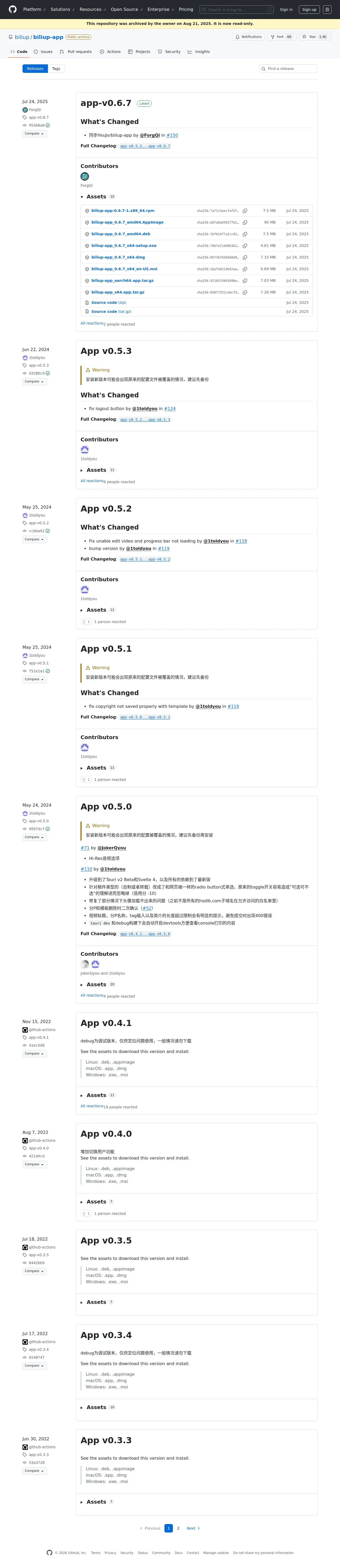
Task: Copy sha256 of biliup-app-0.6.7-1.x86_64.rpm
Action: pyautogui.click(x=245, y=211)
